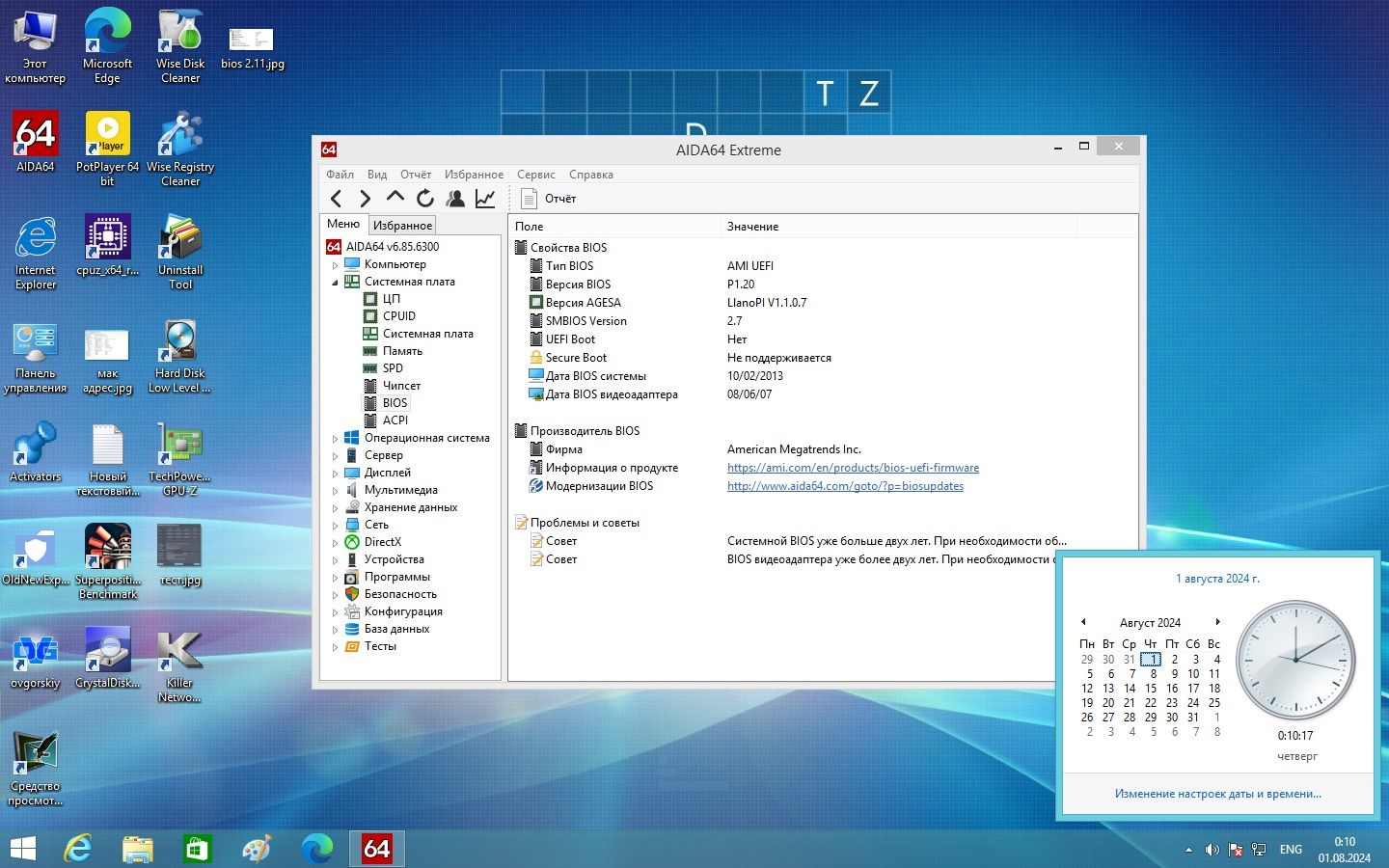The height and width of the screenshot is (868, 1389).
Task: Select ACPI tree item
Action: (395, 420)
